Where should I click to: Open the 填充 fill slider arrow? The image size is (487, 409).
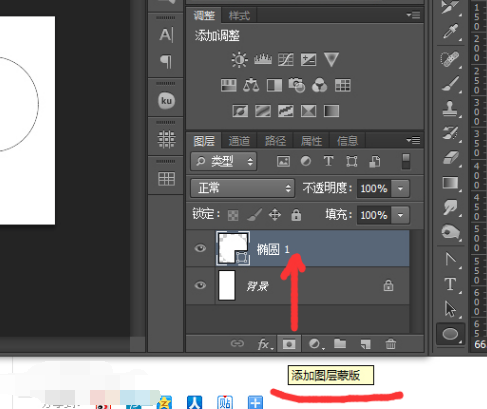400,215
